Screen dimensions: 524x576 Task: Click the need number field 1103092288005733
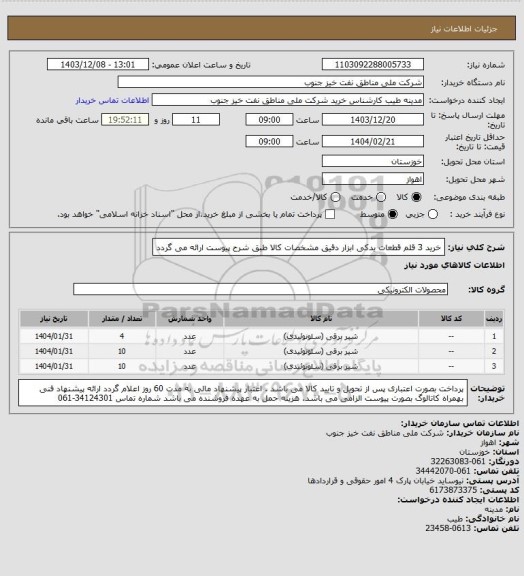coord(373,64)
